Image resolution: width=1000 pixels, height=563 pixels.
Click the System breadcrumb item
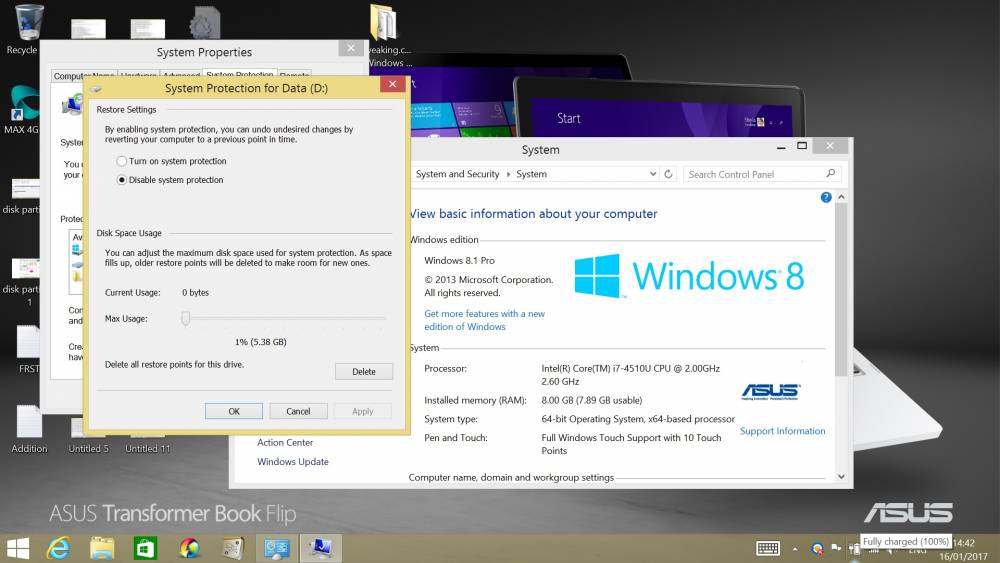(x=531, y=174)
